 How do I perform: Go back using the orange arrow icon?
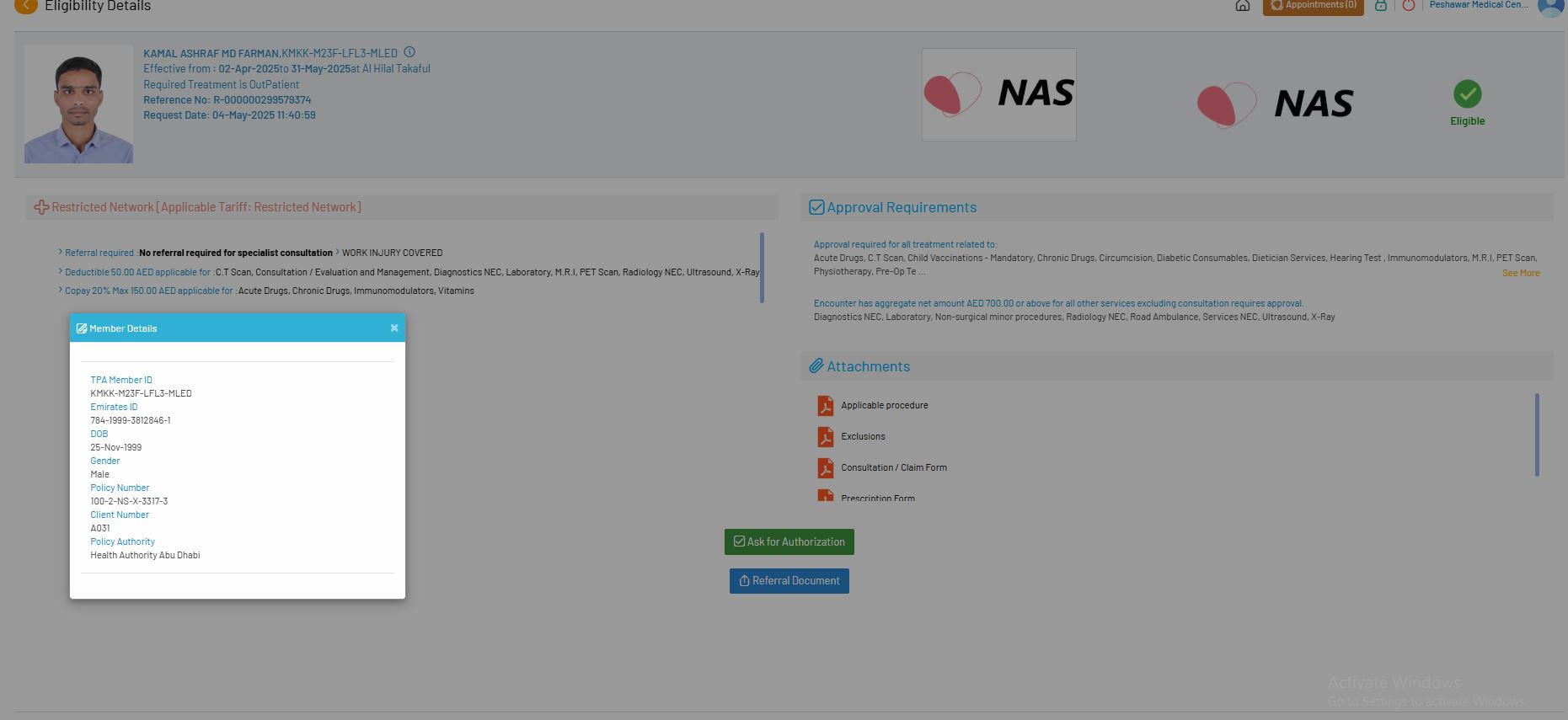(26, 6)
